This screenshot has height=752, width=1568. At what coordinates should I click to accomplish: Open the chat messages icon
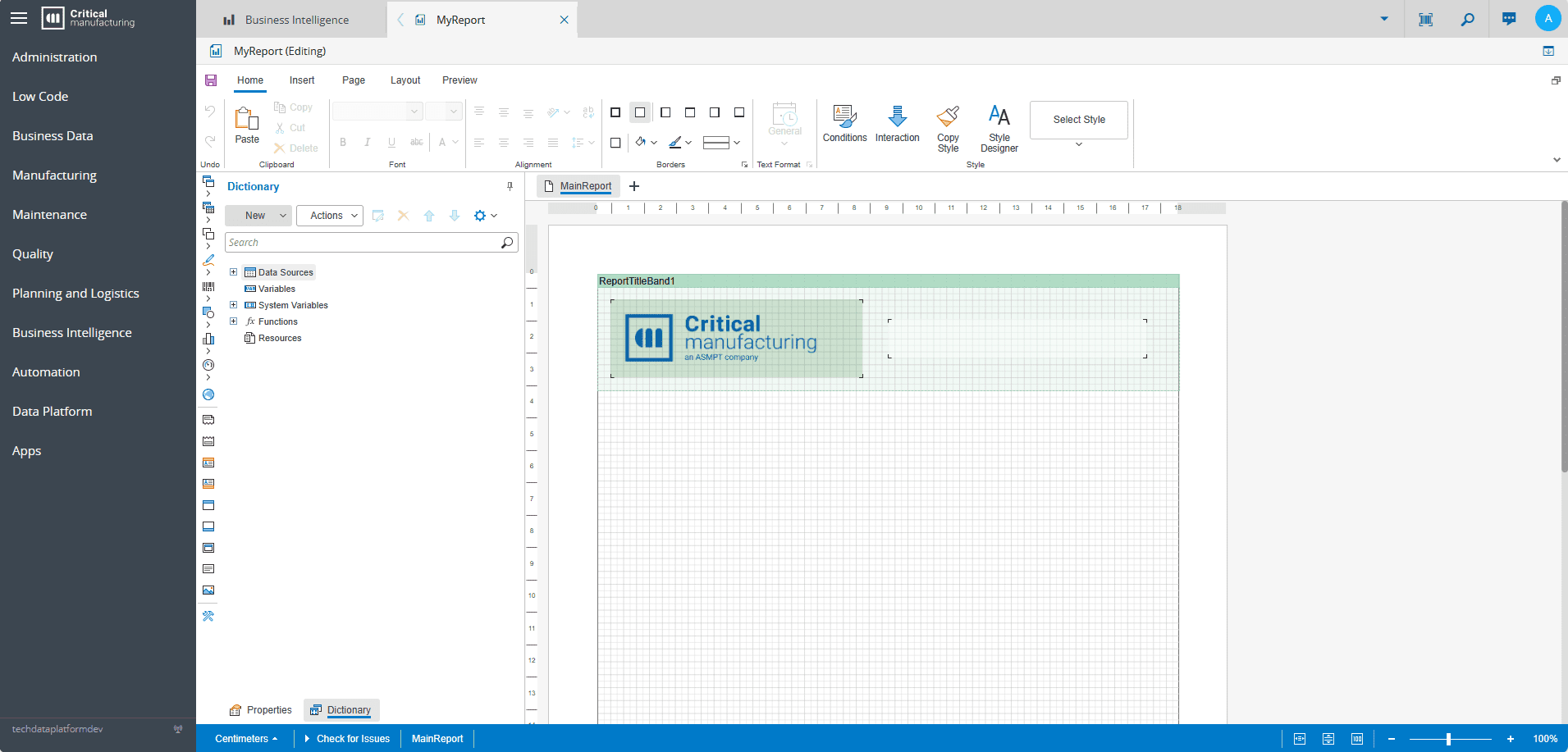pyautogui.click(x=1509, y=19)
